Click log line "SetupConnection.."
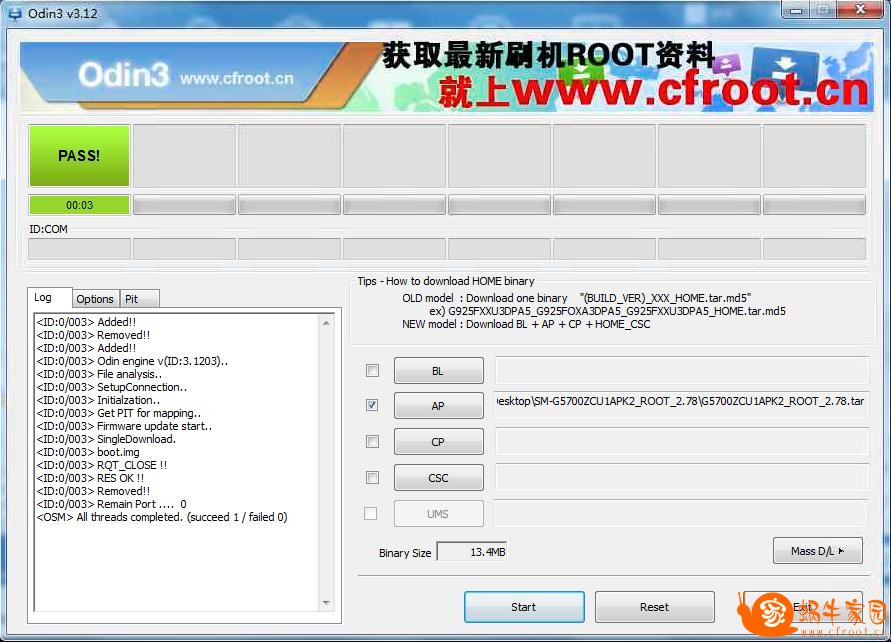The height and width of the screenshot is (642, 891). (112, 387)
